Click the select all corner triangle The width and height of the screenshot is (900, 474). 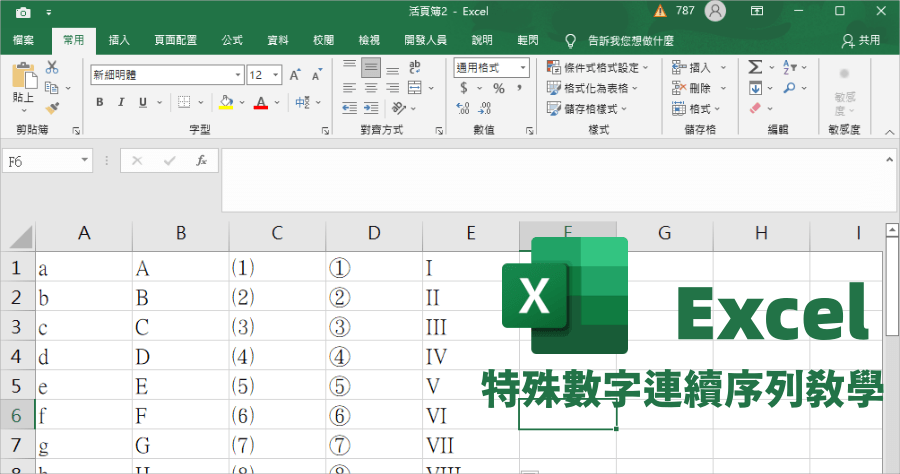point(20,236)
